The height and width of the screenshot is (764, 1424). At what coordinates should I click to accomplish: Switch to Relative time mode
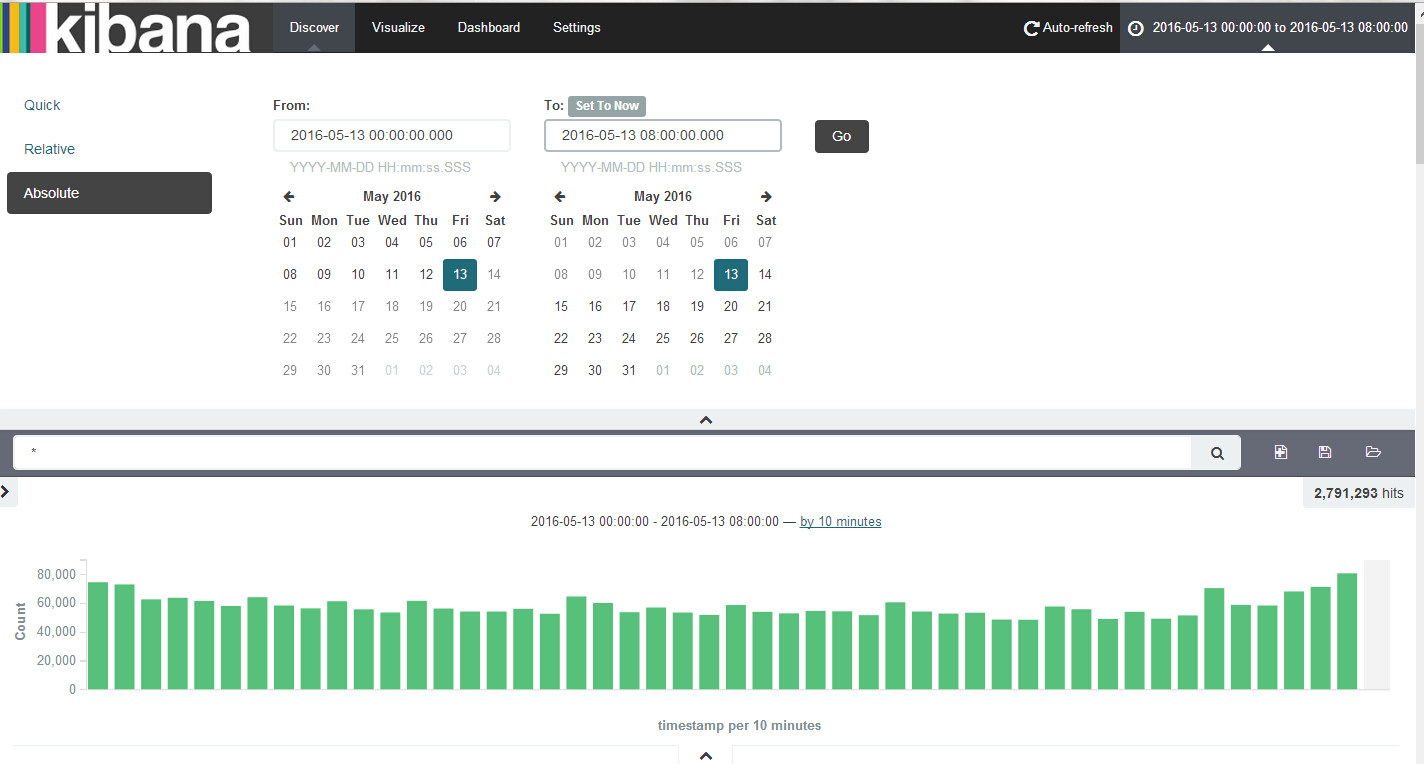50,149
